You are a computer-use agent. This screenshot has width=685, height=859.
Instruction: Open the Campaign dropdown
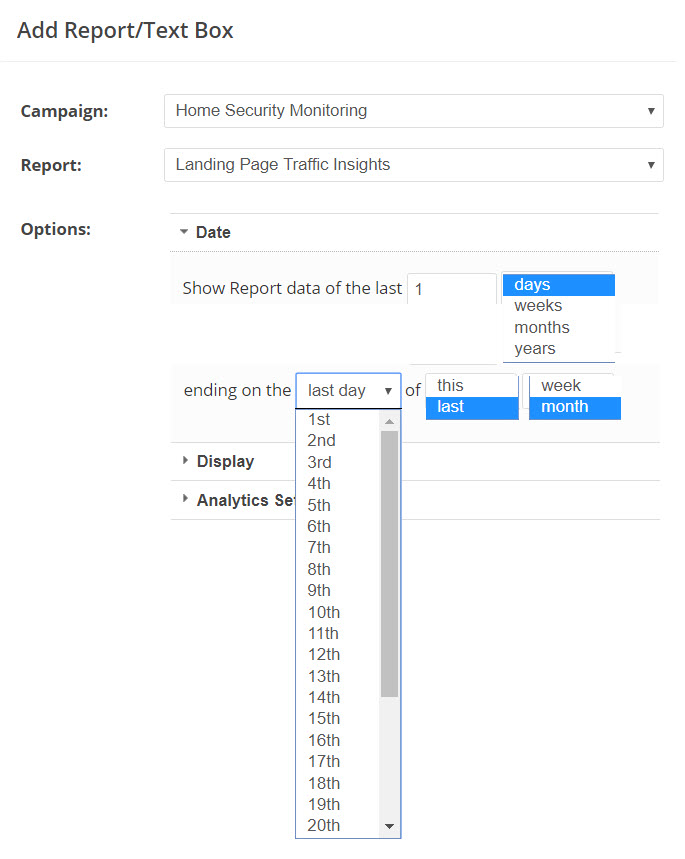[413, 111]
